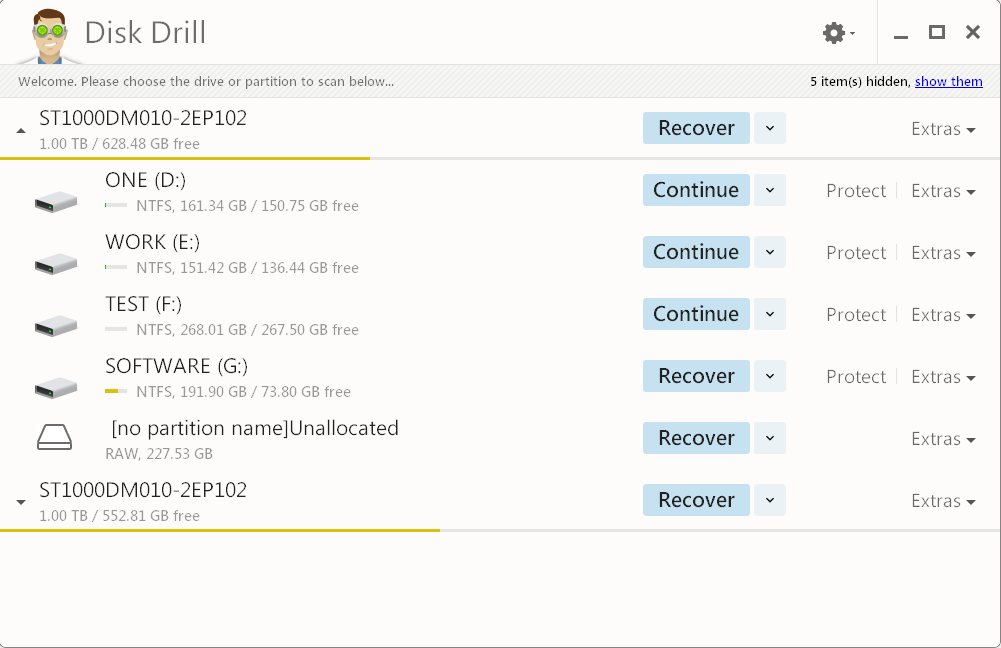Click the unallocated partition drive icon
This screenshot has width=1001, height=648.
[x=55, y=436]
